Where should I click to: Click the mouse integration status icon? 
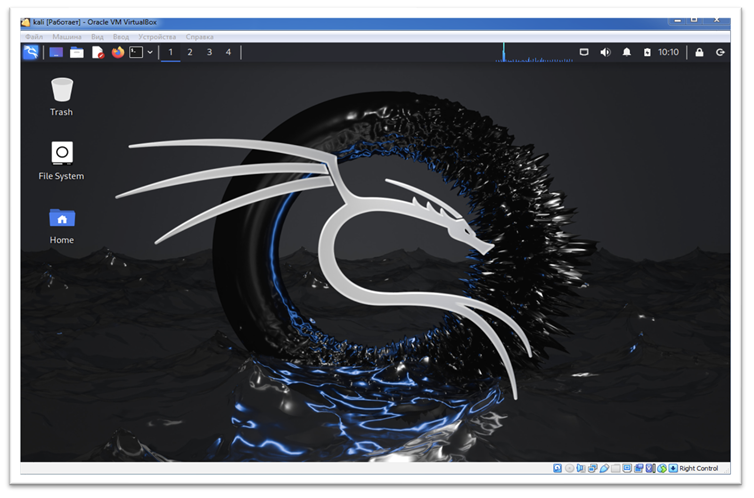click(662, 468)
